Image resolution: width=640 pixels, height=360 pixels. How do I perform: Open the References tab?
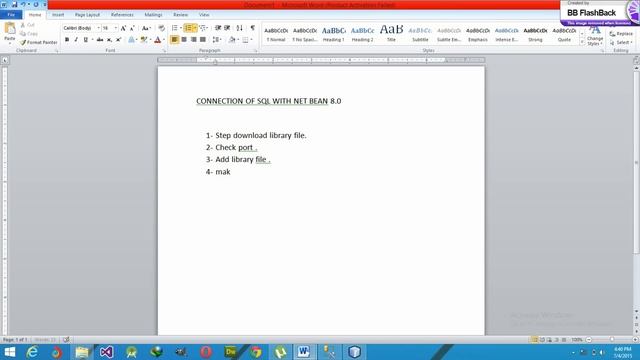[x=122, y=15]
